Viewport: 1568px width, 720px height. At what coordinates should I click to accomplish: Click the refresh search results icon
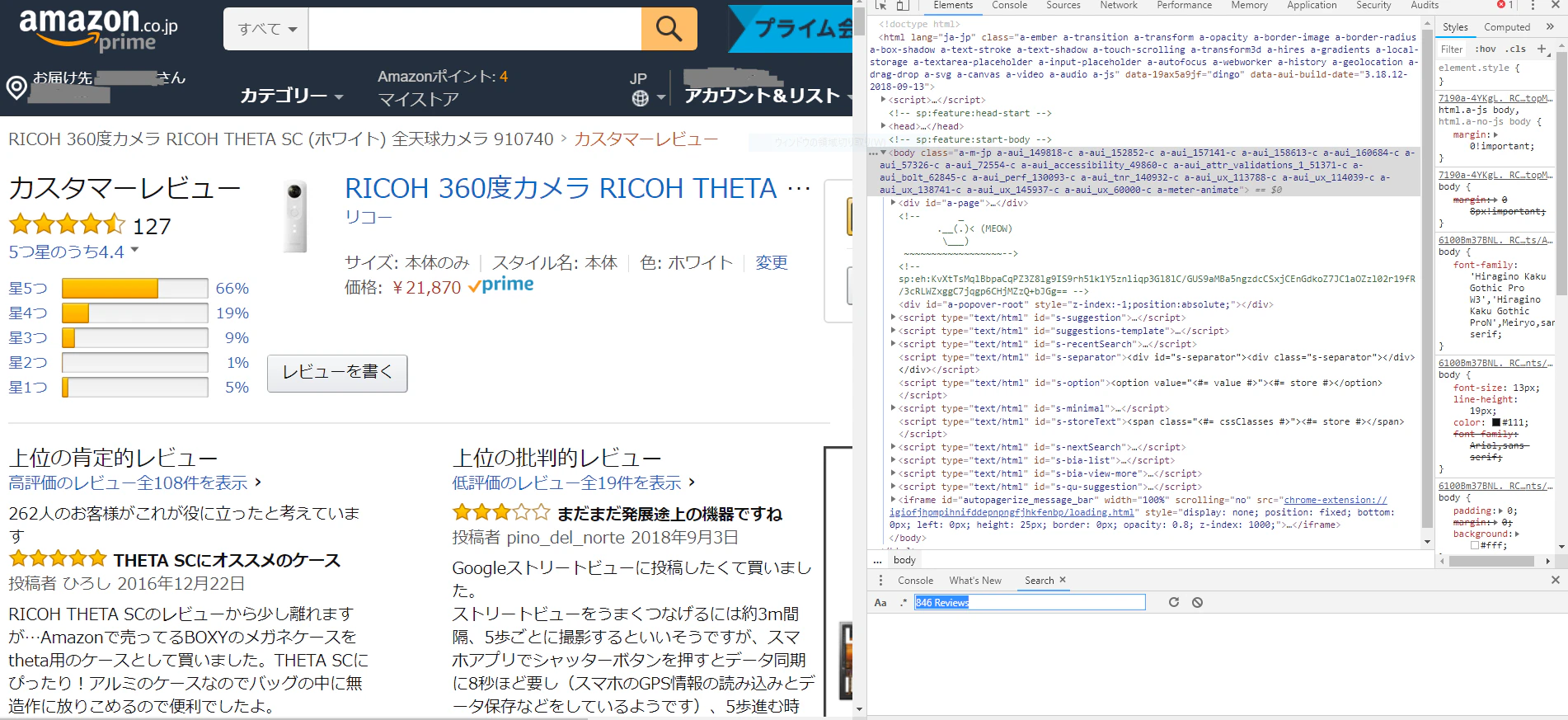coord(1174,602)
